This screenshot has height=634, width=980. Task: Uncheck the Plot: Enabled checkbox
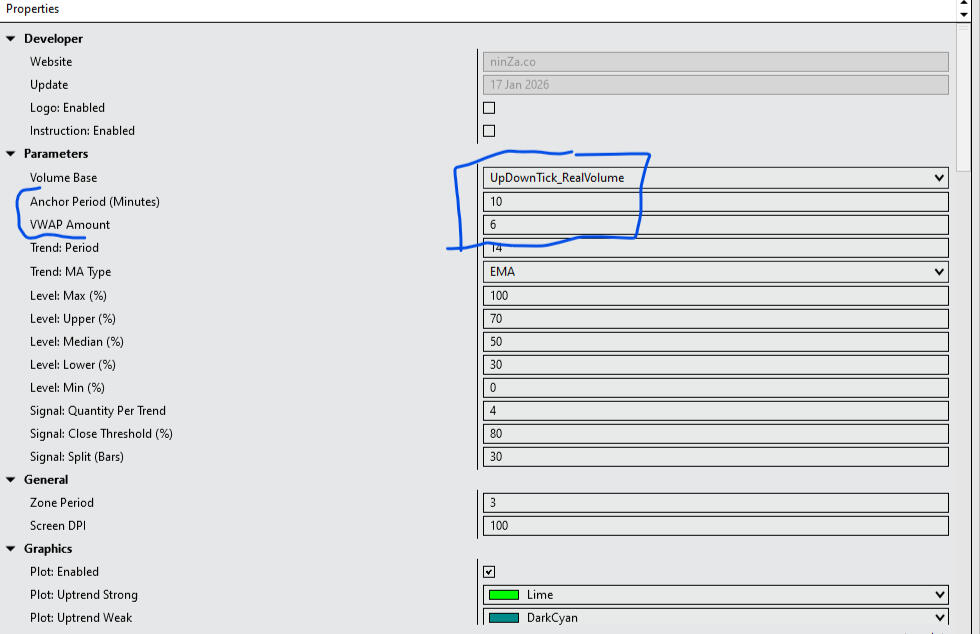coord(489,572)
